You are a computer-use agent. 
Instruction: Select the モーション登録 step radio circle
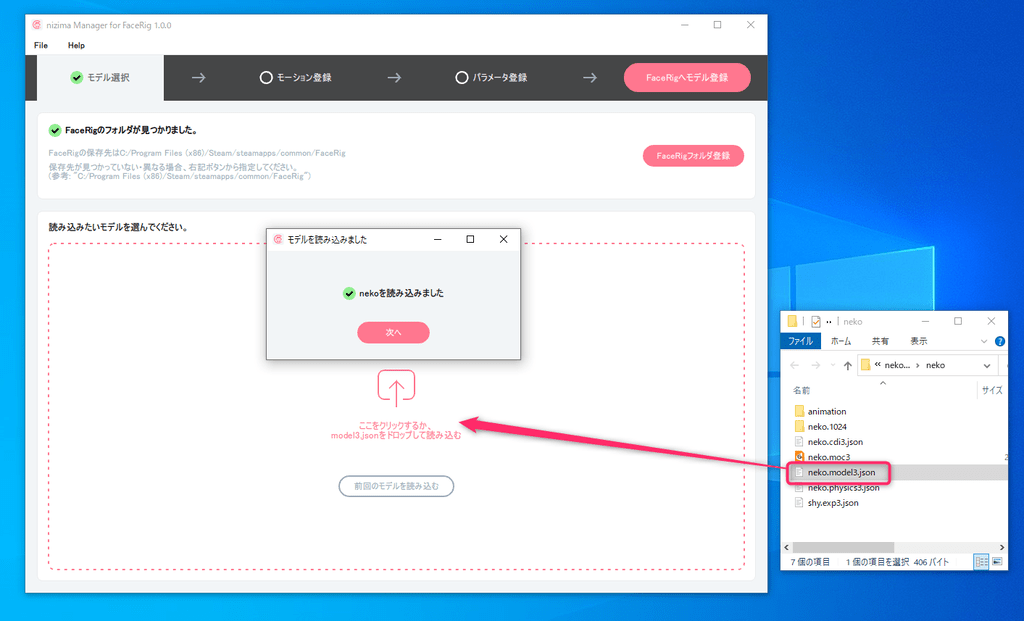pos(265,77)
